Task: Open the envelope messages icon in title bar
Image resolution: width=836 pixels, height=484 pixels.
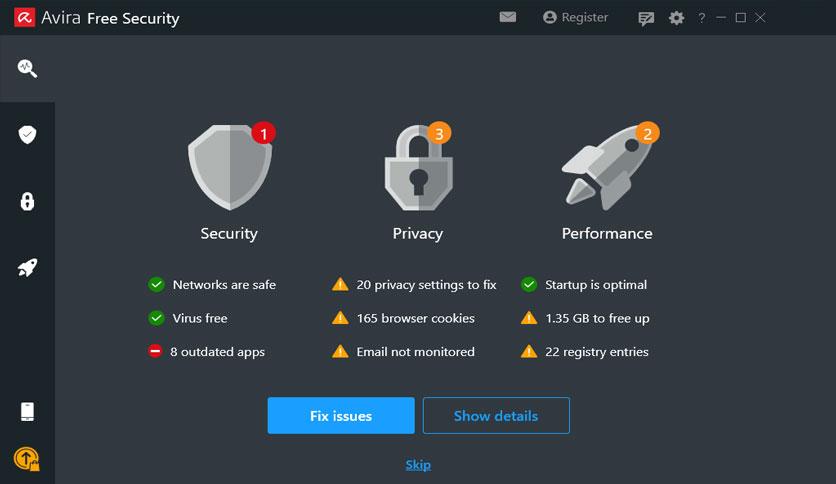Action: point(508,17)
